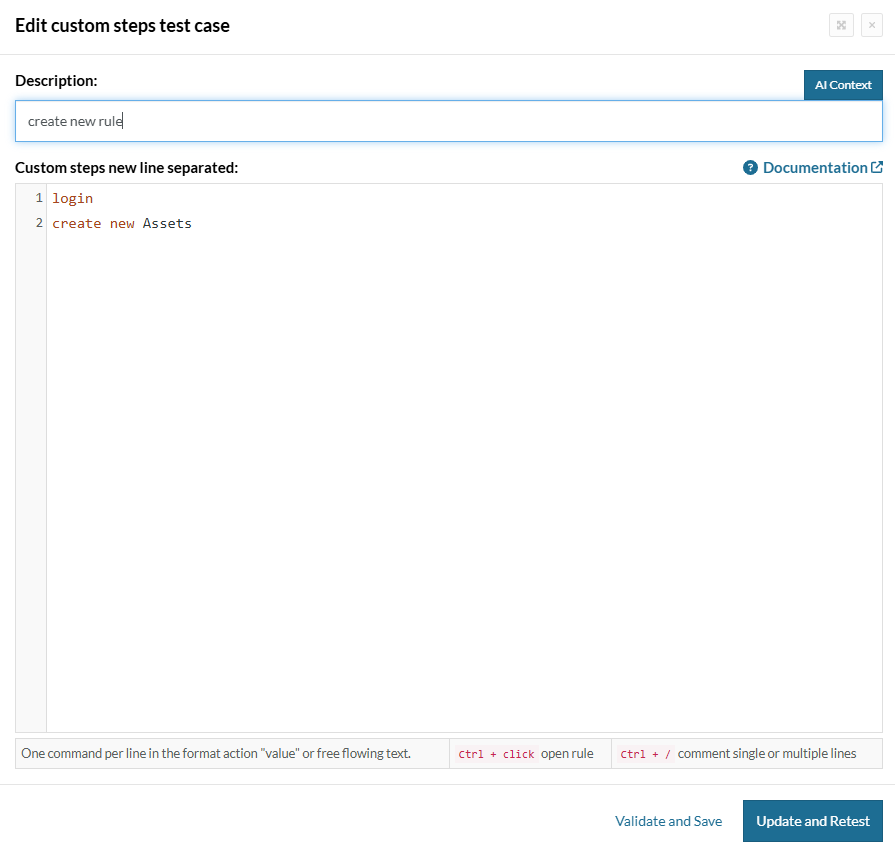
Task: Expand the dialog to fullscreen
Action: point(841,25)
